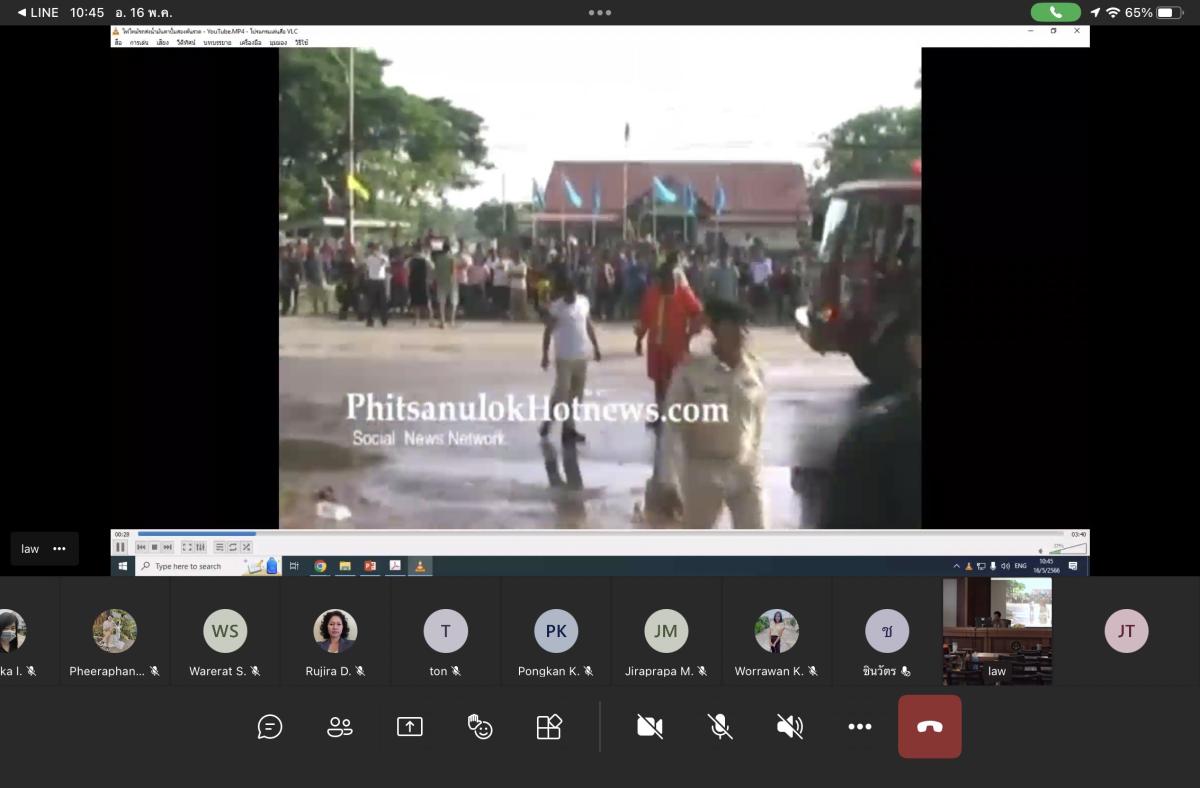1200x788 pixels.
Task: Toggle VLC fullscreen mode
Action: (187, 547)
